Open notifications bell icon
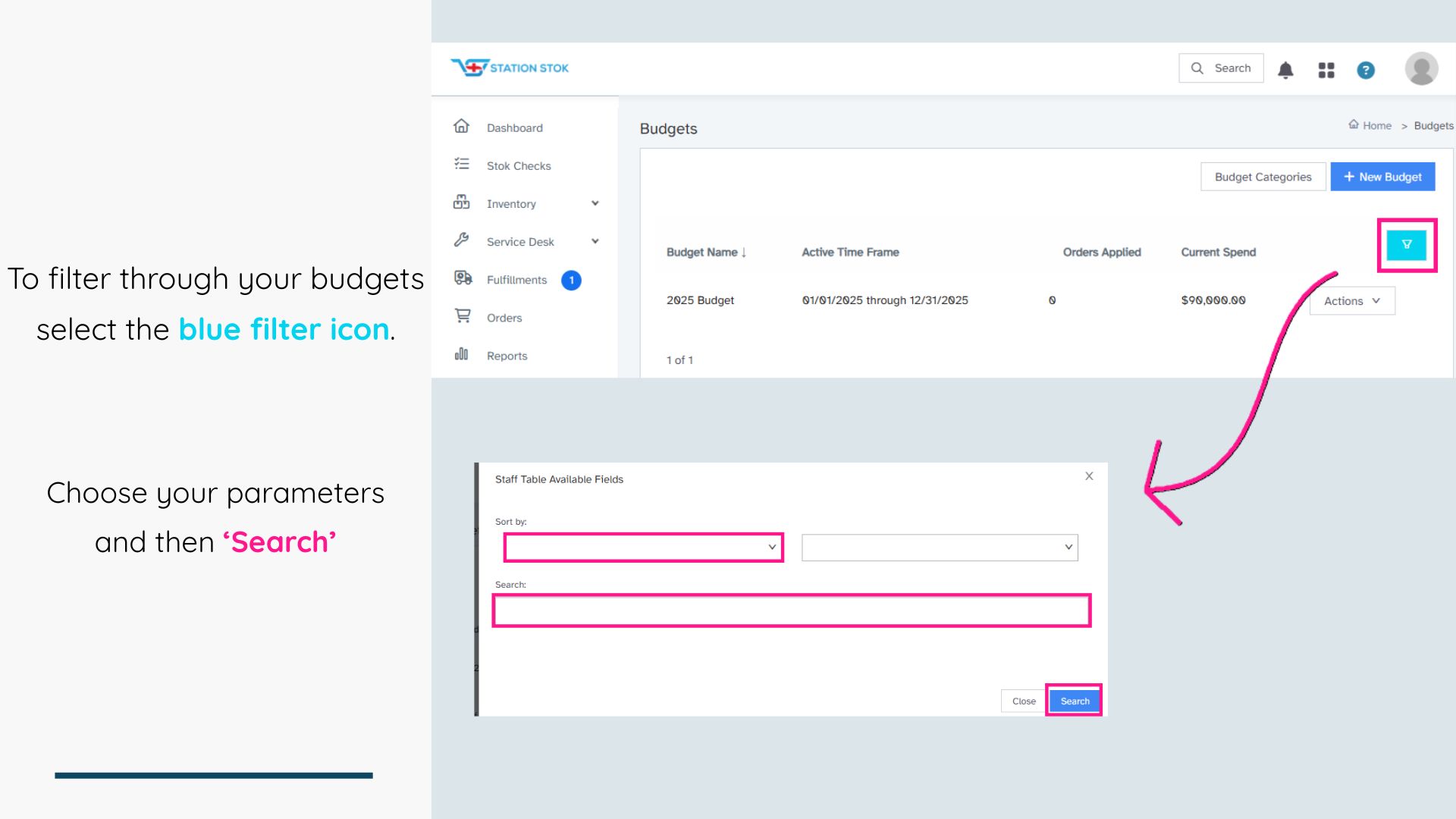The height and width of the screenshot is (819, 1456). pos(1285,70)
